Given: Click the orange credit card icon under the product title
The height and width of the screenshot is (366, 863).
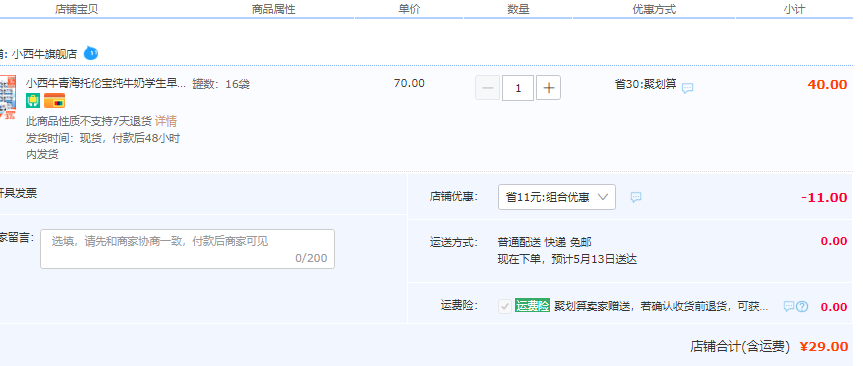Looking at the screenshot, I should tap(54, 101).
